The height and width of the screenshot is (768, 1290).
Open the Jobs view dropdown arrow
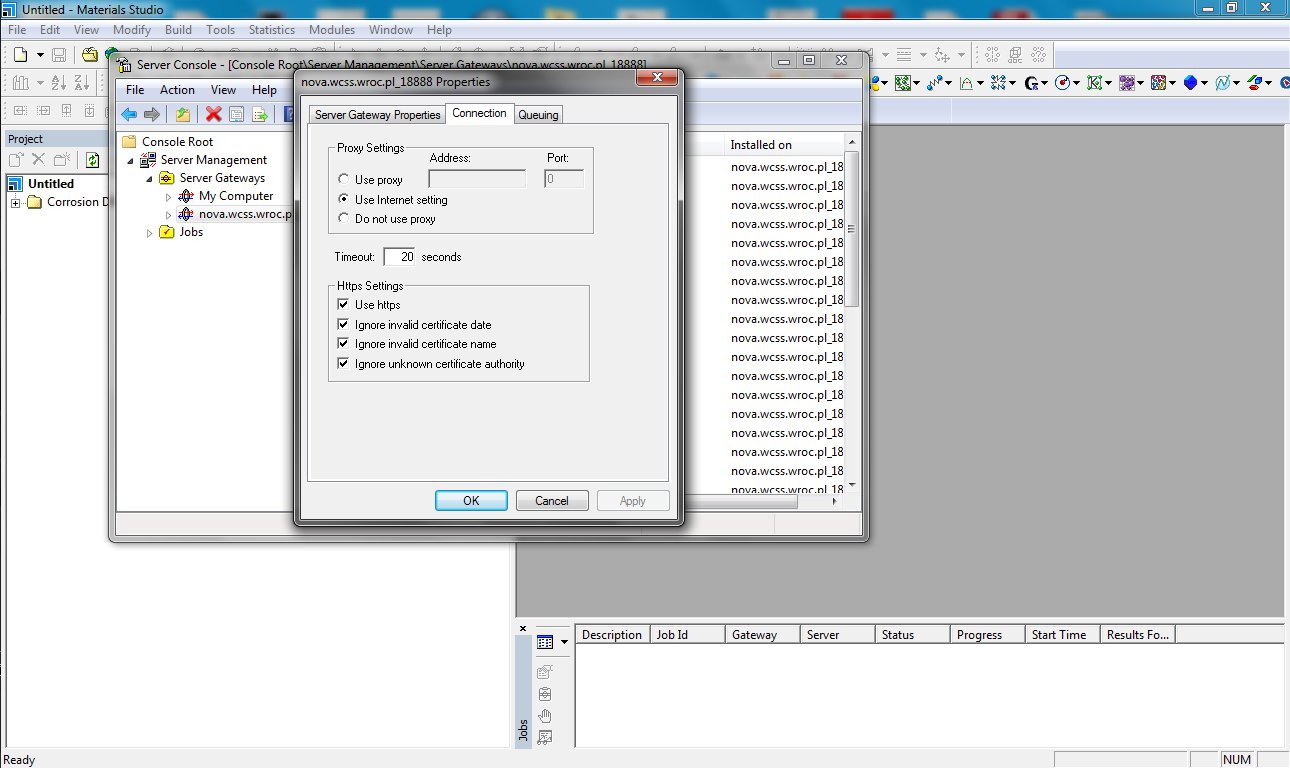[x=564, y=642]
